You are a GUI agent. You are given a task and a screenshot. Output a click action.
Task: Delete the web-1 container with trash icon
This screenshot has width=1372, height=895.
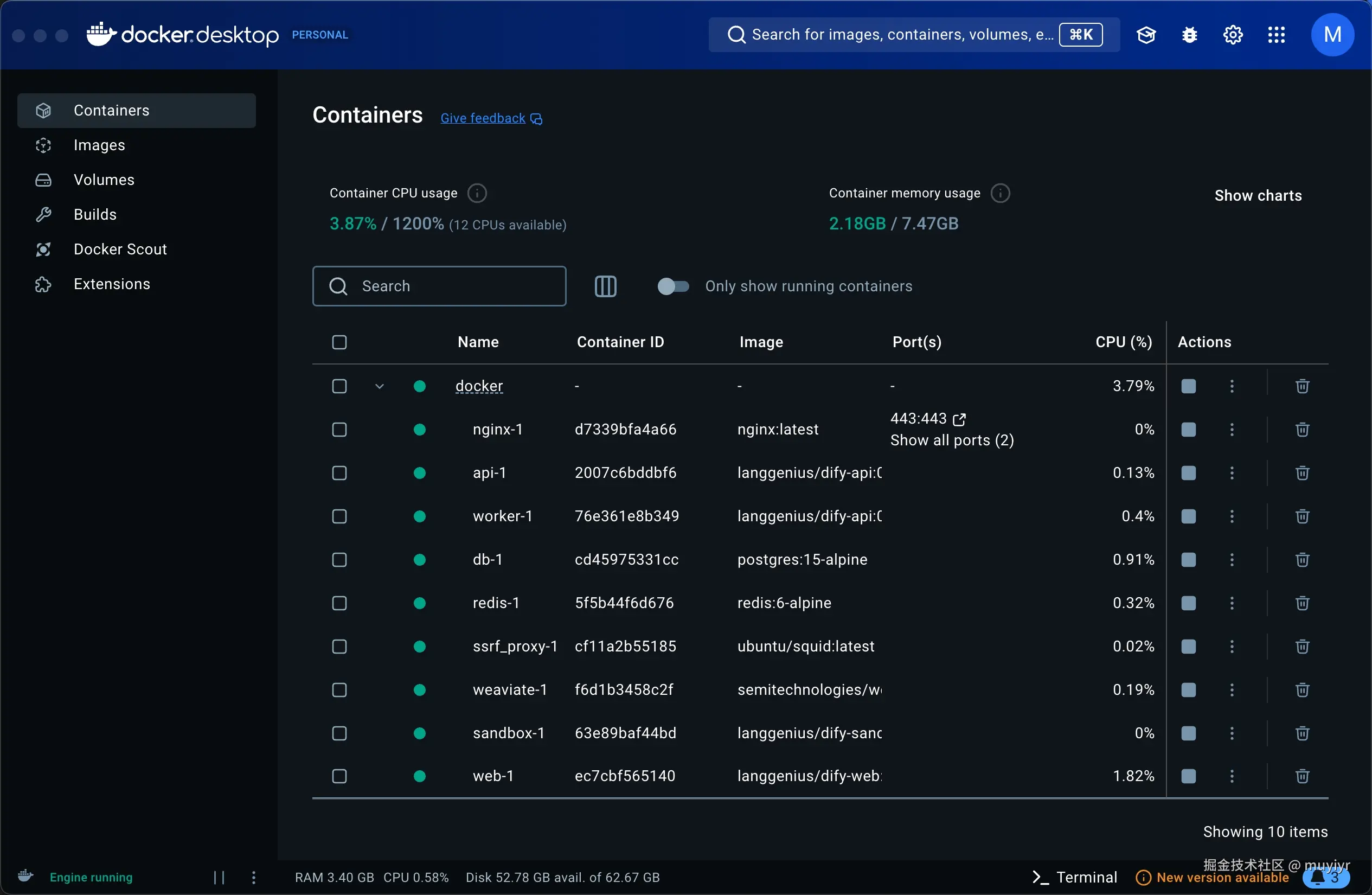[x=1302, y=776]
